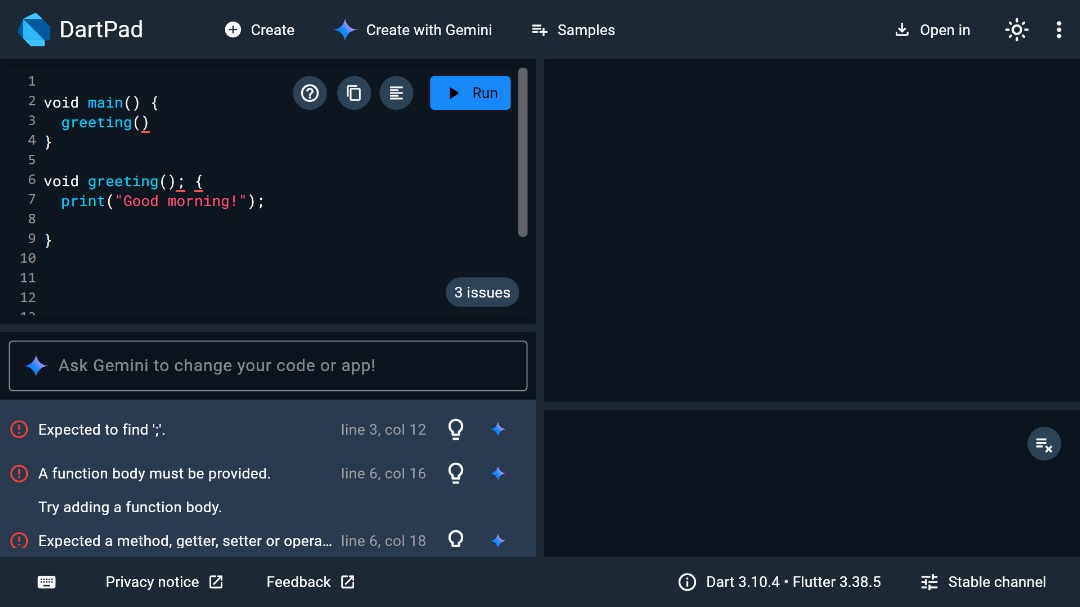Click the Ask Gemini prompt field

click(x=268, y=365)
